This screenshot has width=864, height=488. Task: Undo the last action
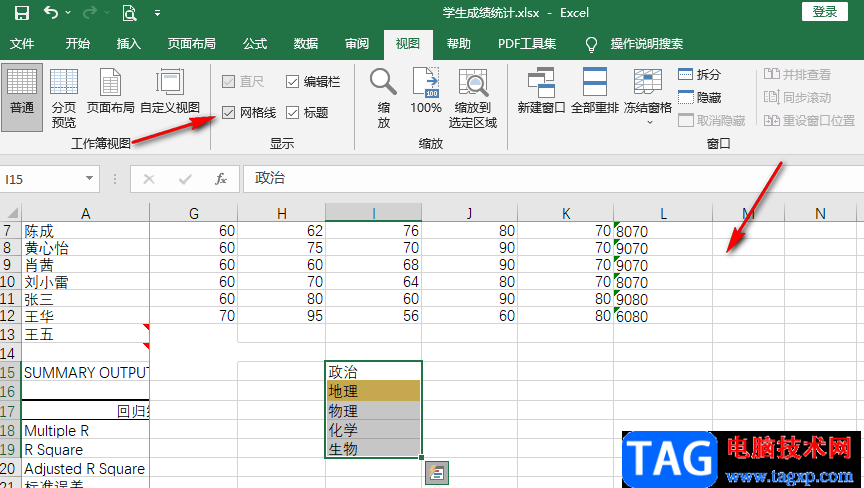point(51,12)
